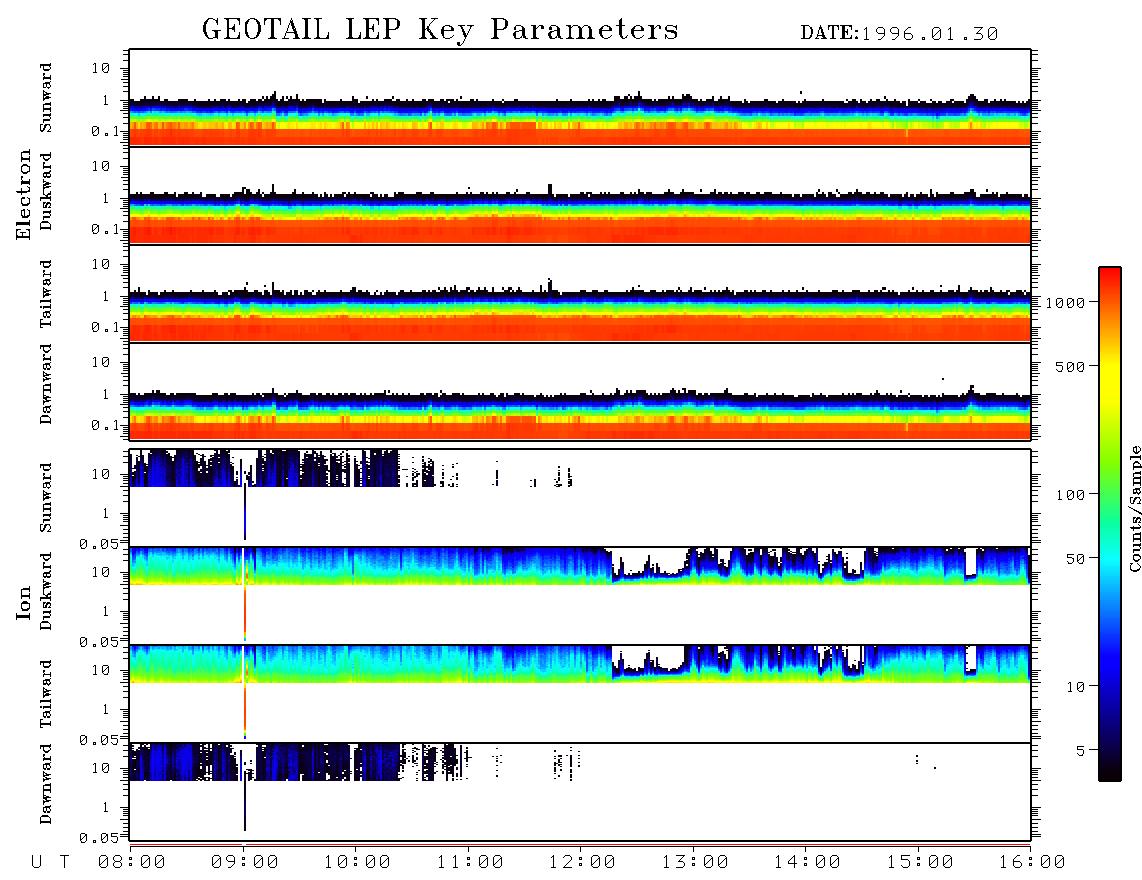Select the Electron 'Dawnward' axis label
Image resolution: width=1142 pixels, height=880 pixels.
[x=46, y=384]
